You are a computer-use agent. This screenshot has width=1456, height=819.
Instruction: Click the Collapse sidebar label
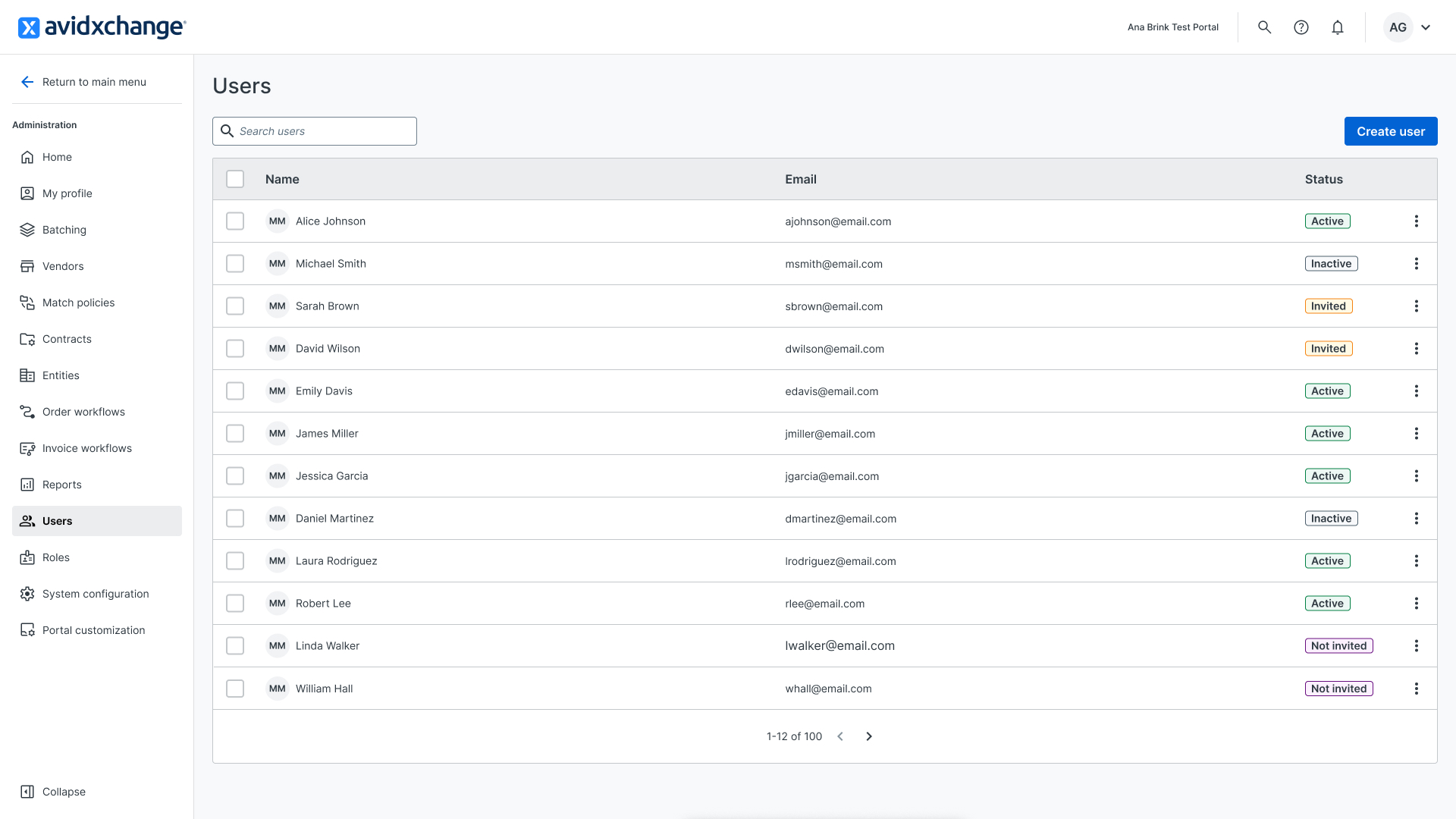pos(64,792)
